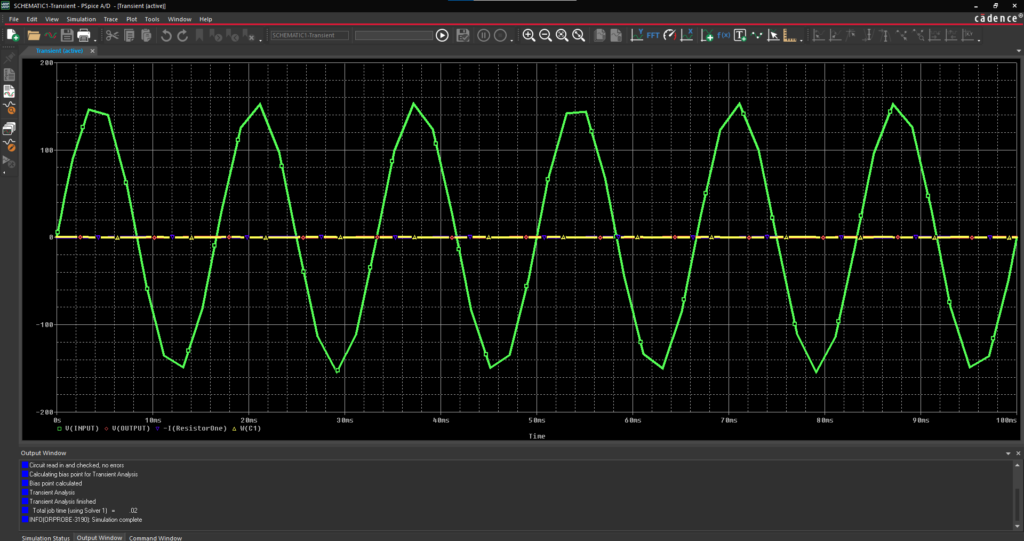Viewport: 1024px width, 541px height.
Task: Toggle Log Y axis icon
Action: (x=637, y=35)
